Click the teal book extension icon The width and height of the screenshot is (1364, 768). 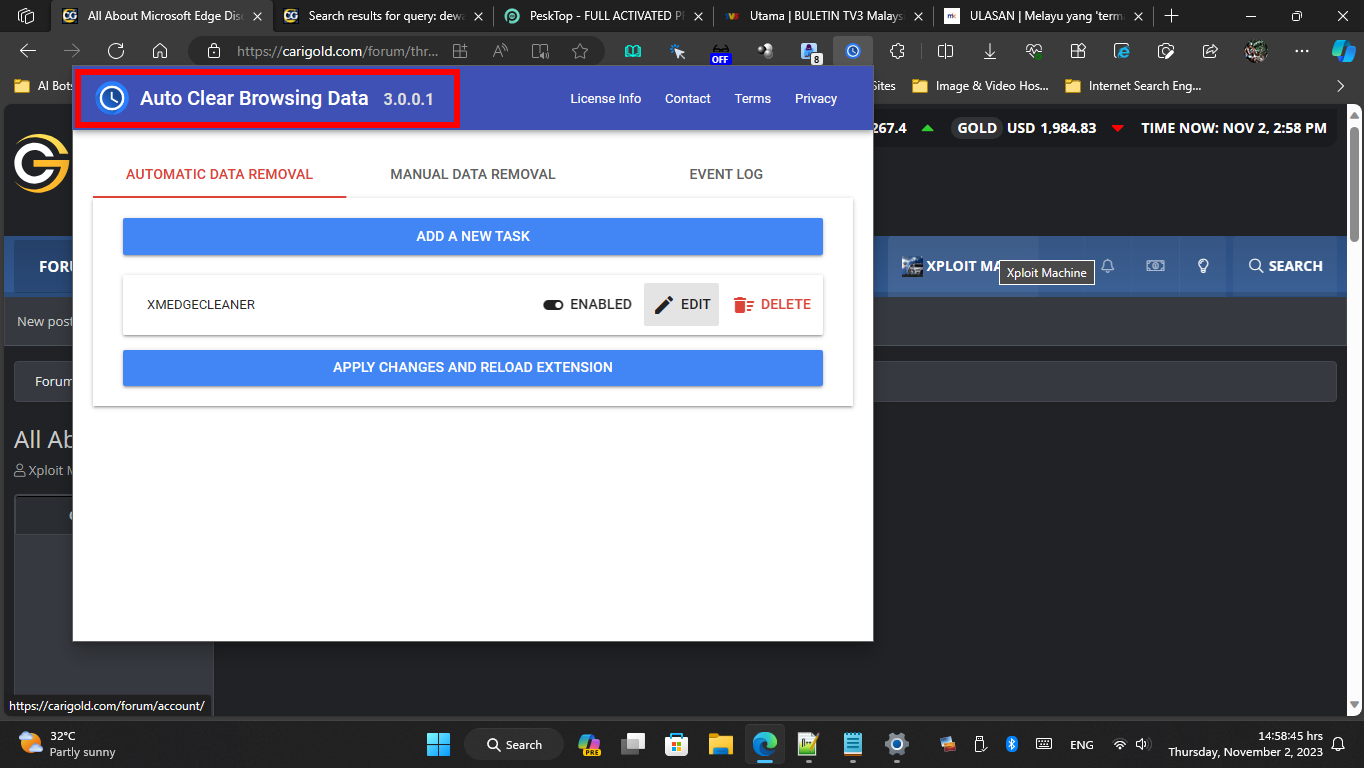tap(633, 51)
